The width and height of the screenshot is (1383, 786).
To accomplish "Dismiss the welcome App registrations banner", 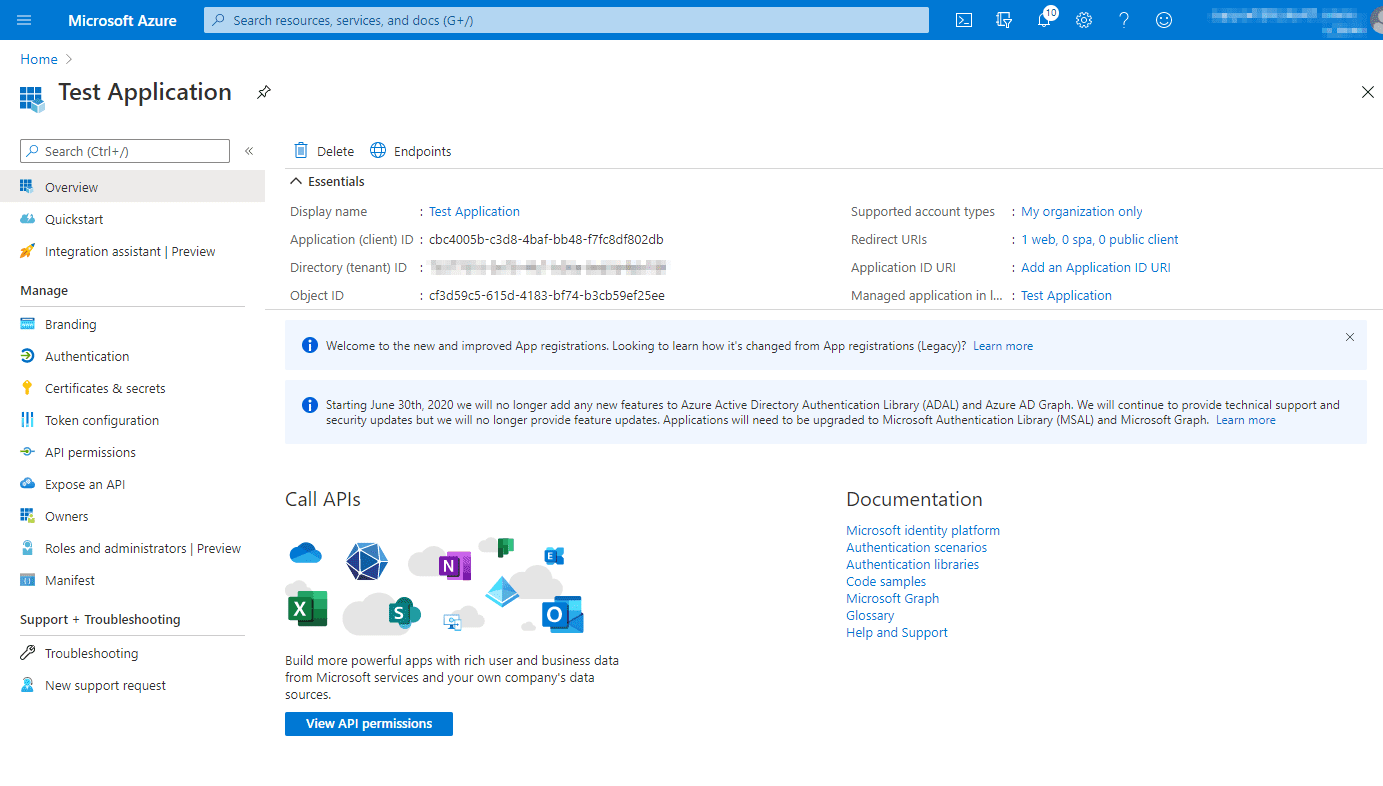I will (x=1349, y=337).
